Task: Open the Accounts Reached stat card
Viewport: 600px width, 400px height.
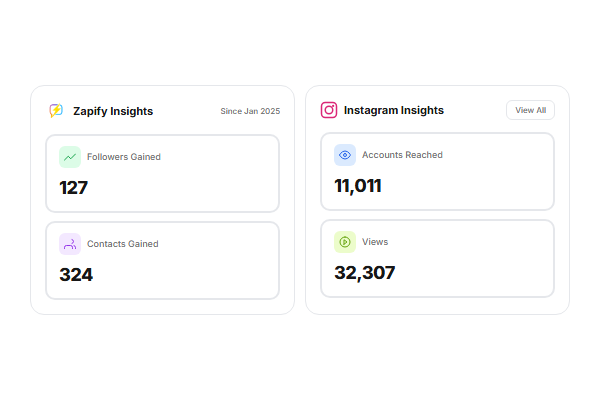Action: 437,172
